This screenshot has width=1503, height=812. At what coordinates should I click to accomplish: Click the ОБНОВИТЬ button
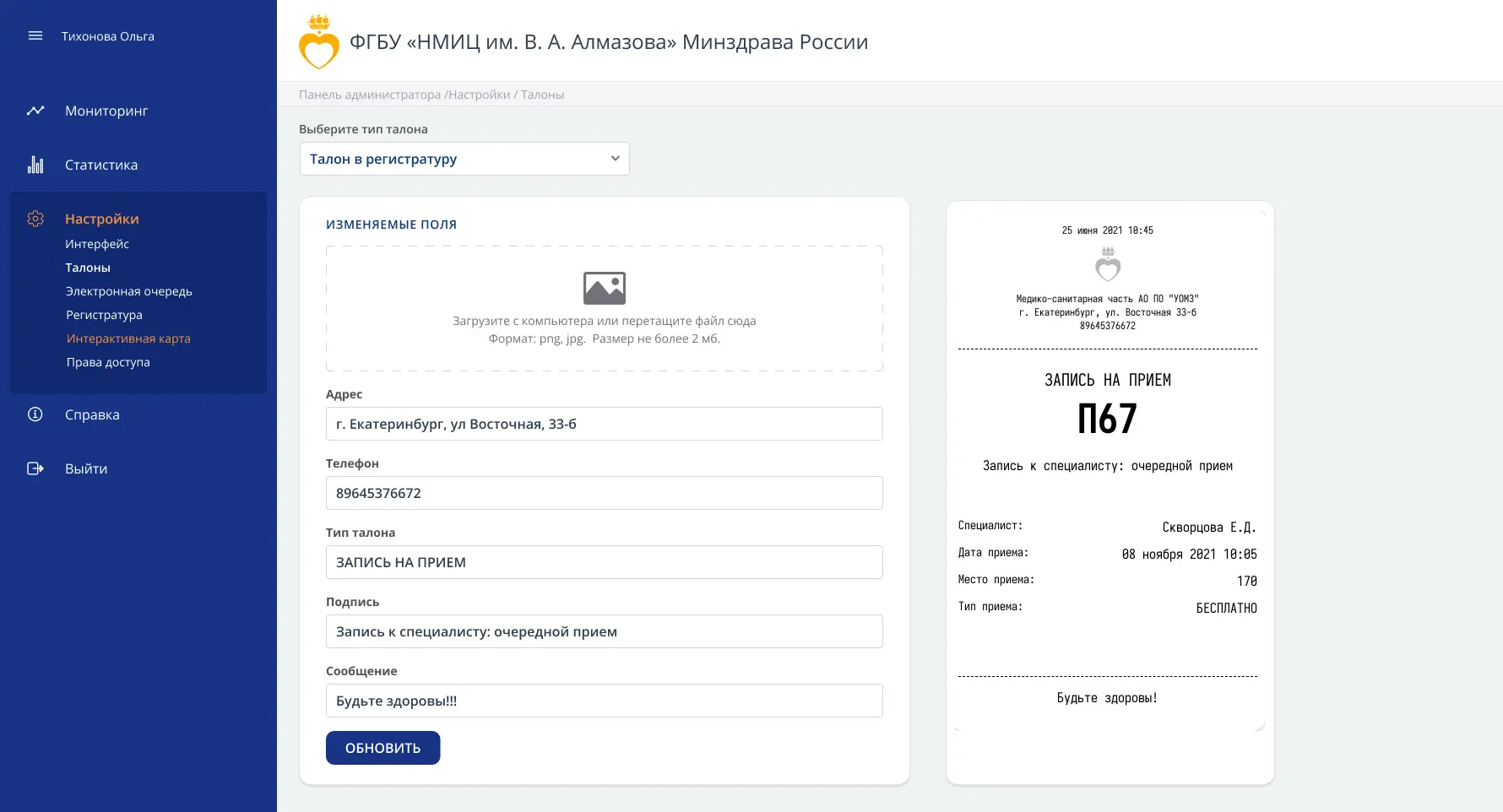click(383, 748)
